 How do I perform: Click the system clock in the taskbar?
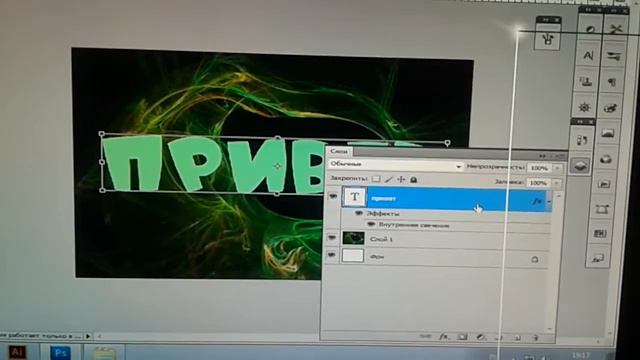coord(580,355)
